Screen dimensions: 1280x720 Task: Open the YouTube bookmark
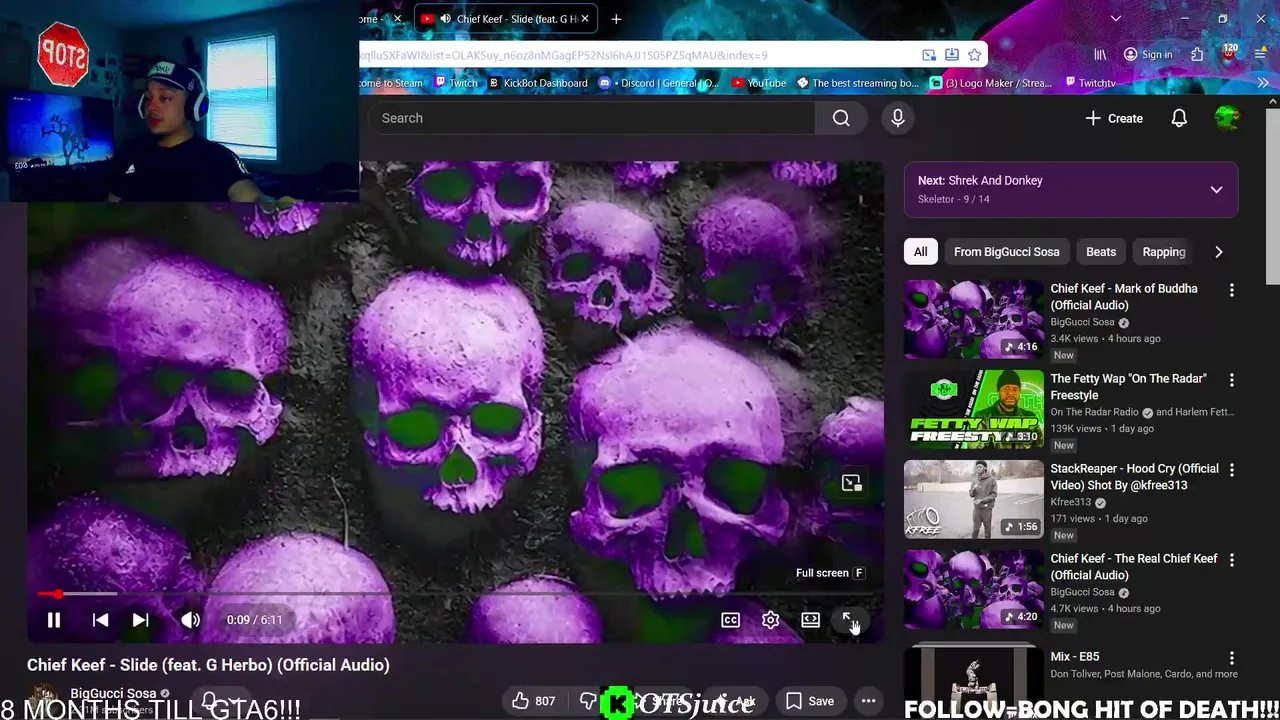[x=758, y=83]
